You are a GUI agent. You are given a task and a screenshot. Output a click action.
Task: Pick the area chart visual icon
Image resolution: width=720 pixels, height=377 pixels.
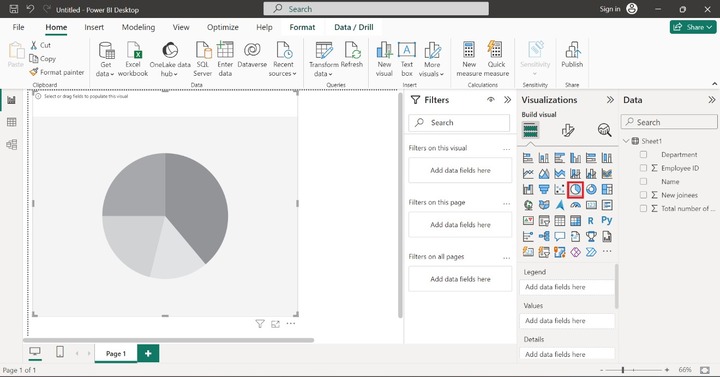544,174
